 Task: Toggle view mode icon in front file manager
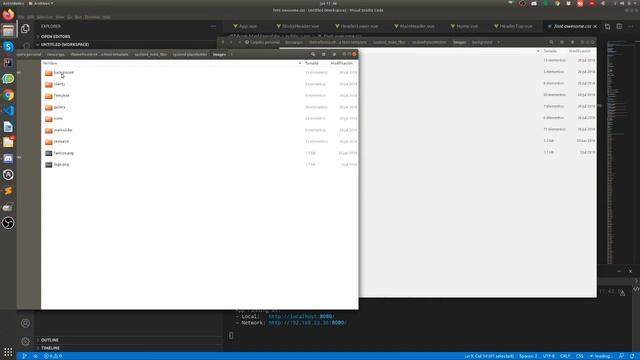(x=324, y=54)
